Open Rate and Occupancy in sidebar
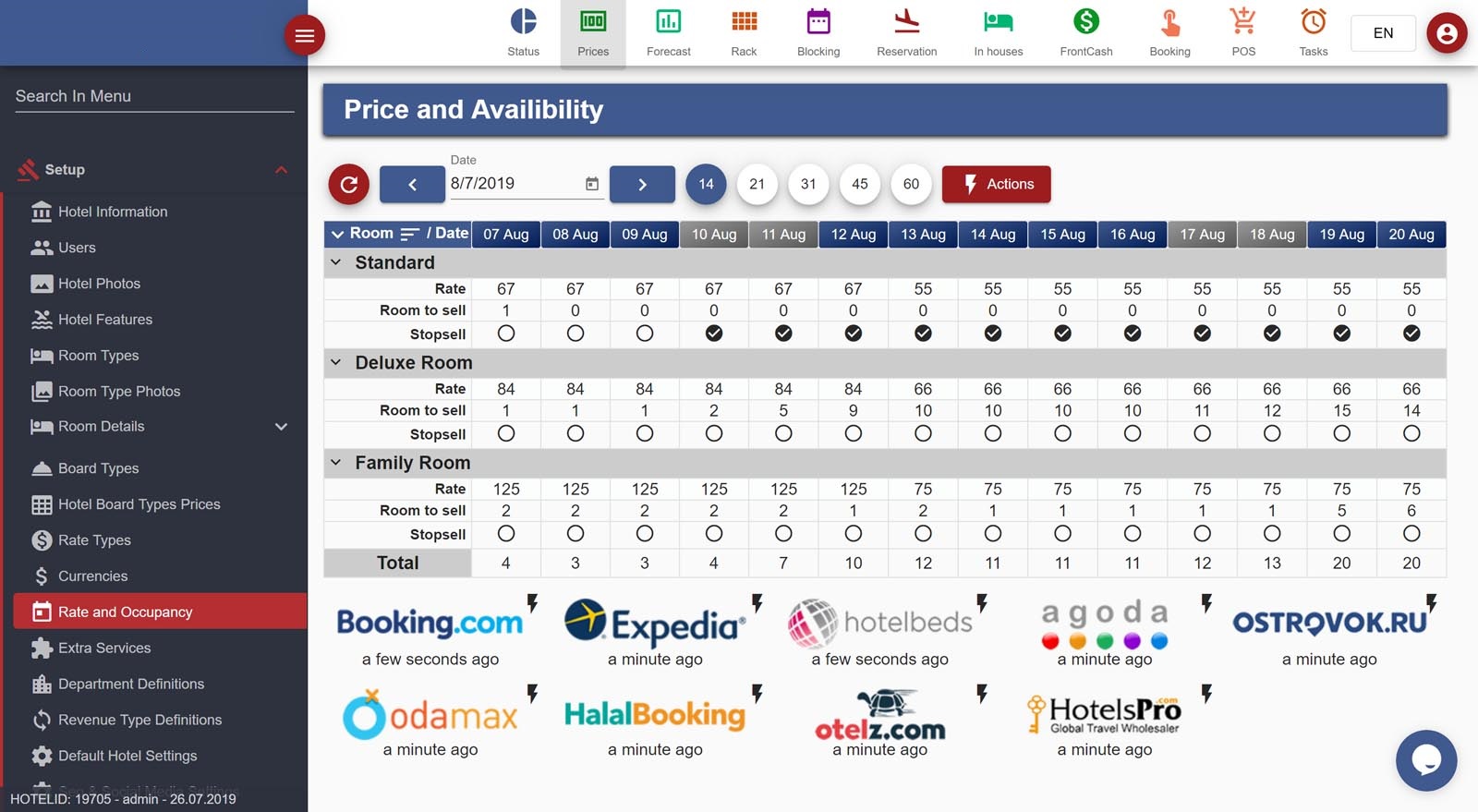Viewport: 1478px width, 812px height. click(160, 612)
